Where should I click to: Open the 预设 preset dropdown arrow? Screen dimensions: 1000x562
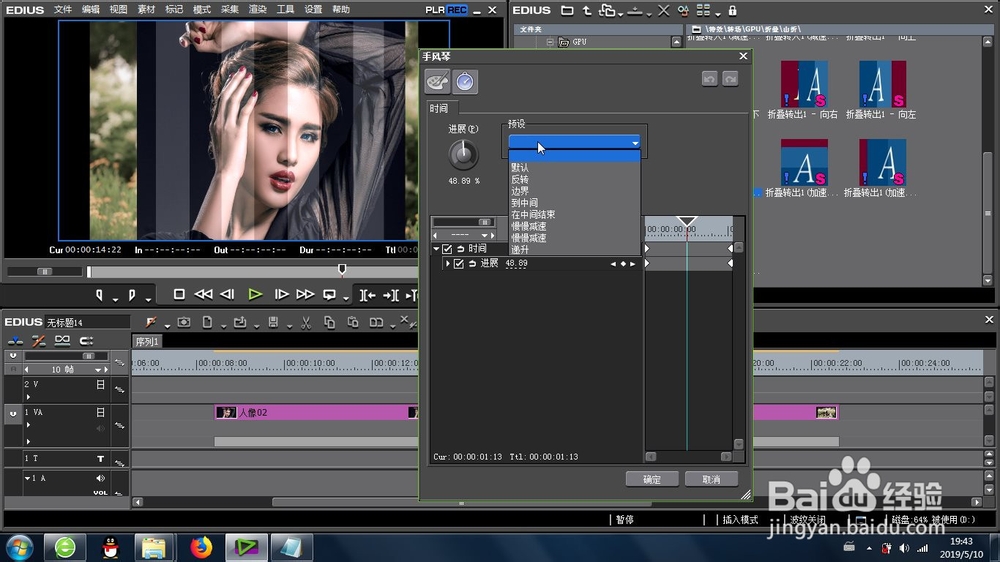(635, 143)
